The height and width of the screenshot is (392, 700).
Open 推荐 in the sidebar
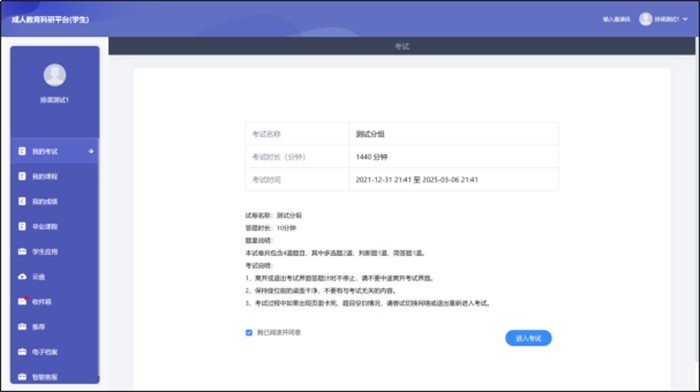click(x=54, y=327)
